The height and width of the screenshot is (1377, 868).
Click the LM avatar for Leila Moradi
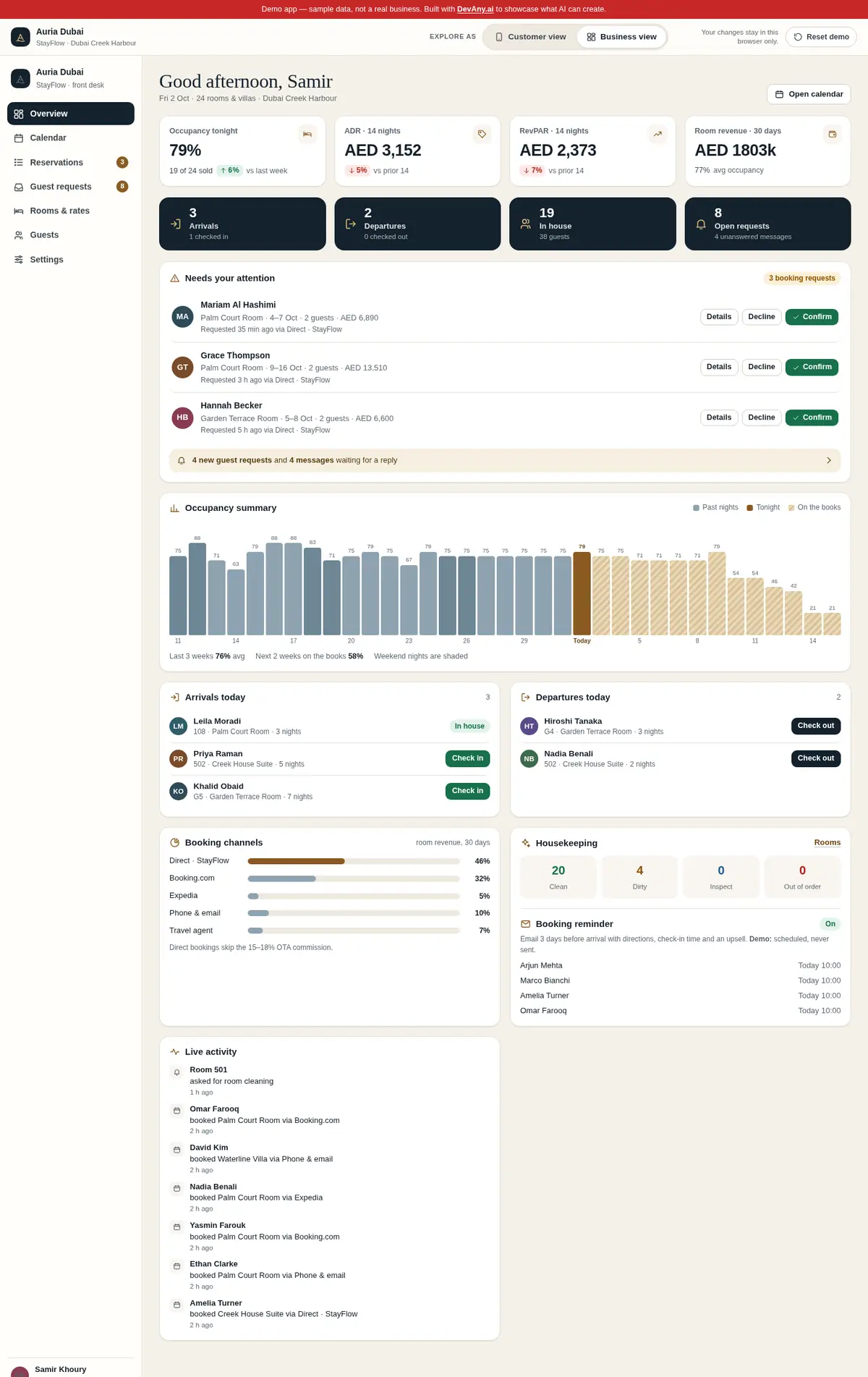[x=178, y=726]
